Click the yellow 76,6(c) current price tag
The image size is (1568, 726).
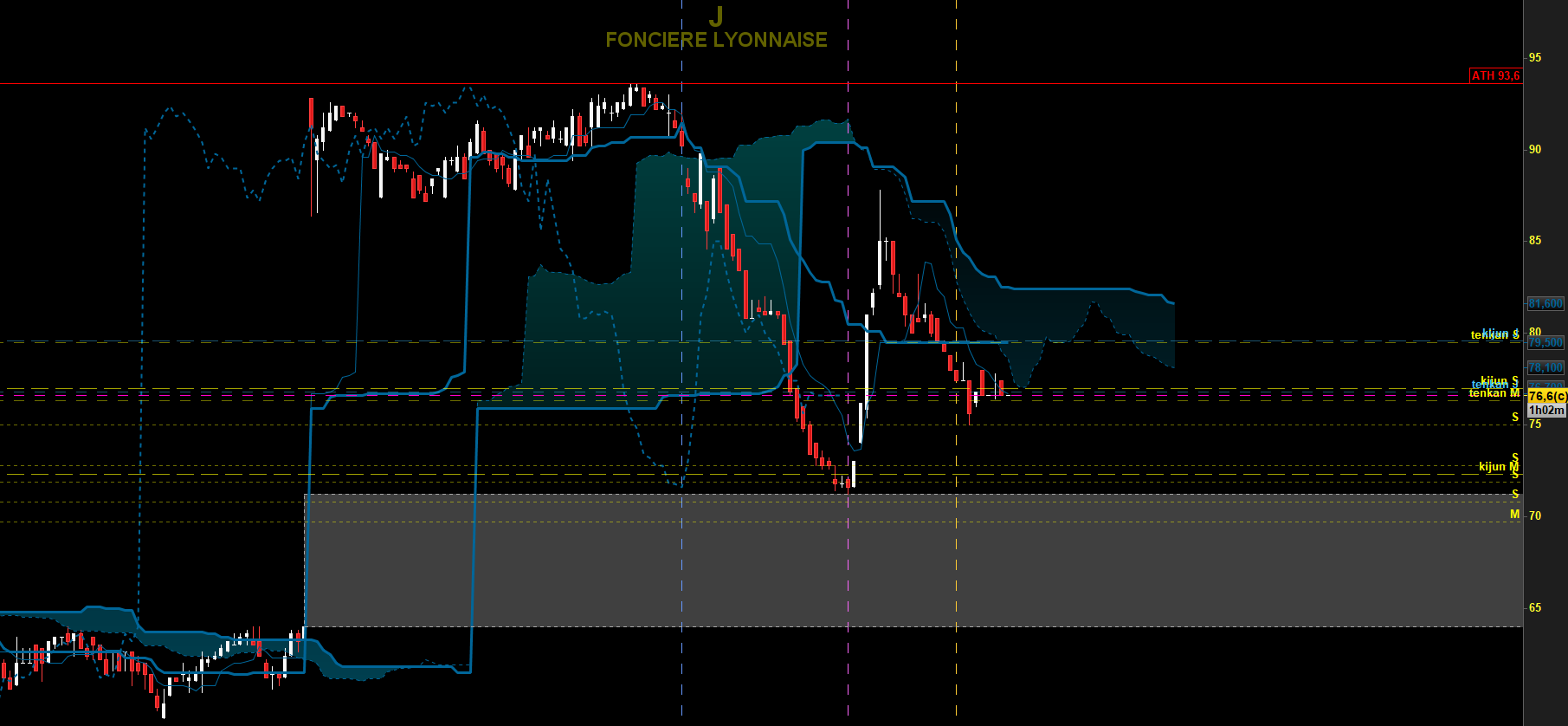(1547, 396)
